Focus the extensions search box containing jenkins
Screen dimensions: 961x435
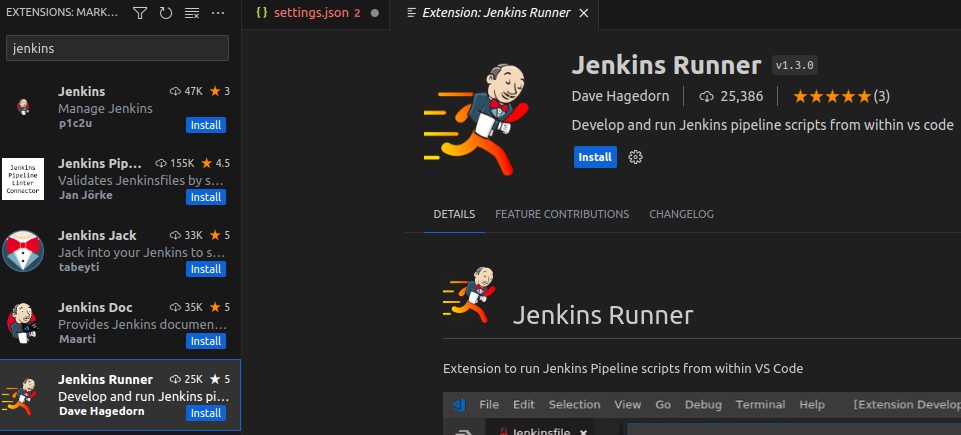118,48
